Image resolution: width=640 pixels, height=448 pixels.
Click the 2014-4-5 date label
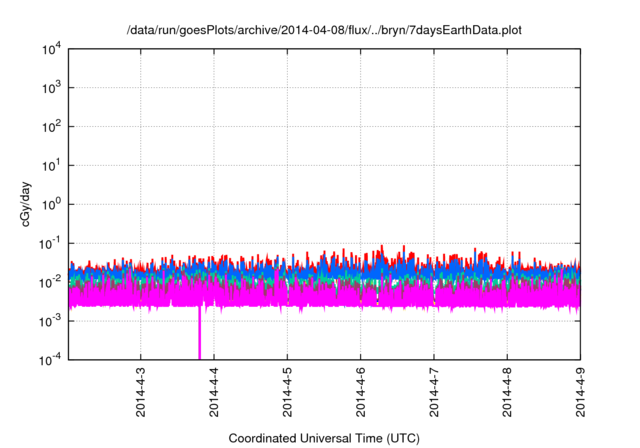tap(287, 392)
